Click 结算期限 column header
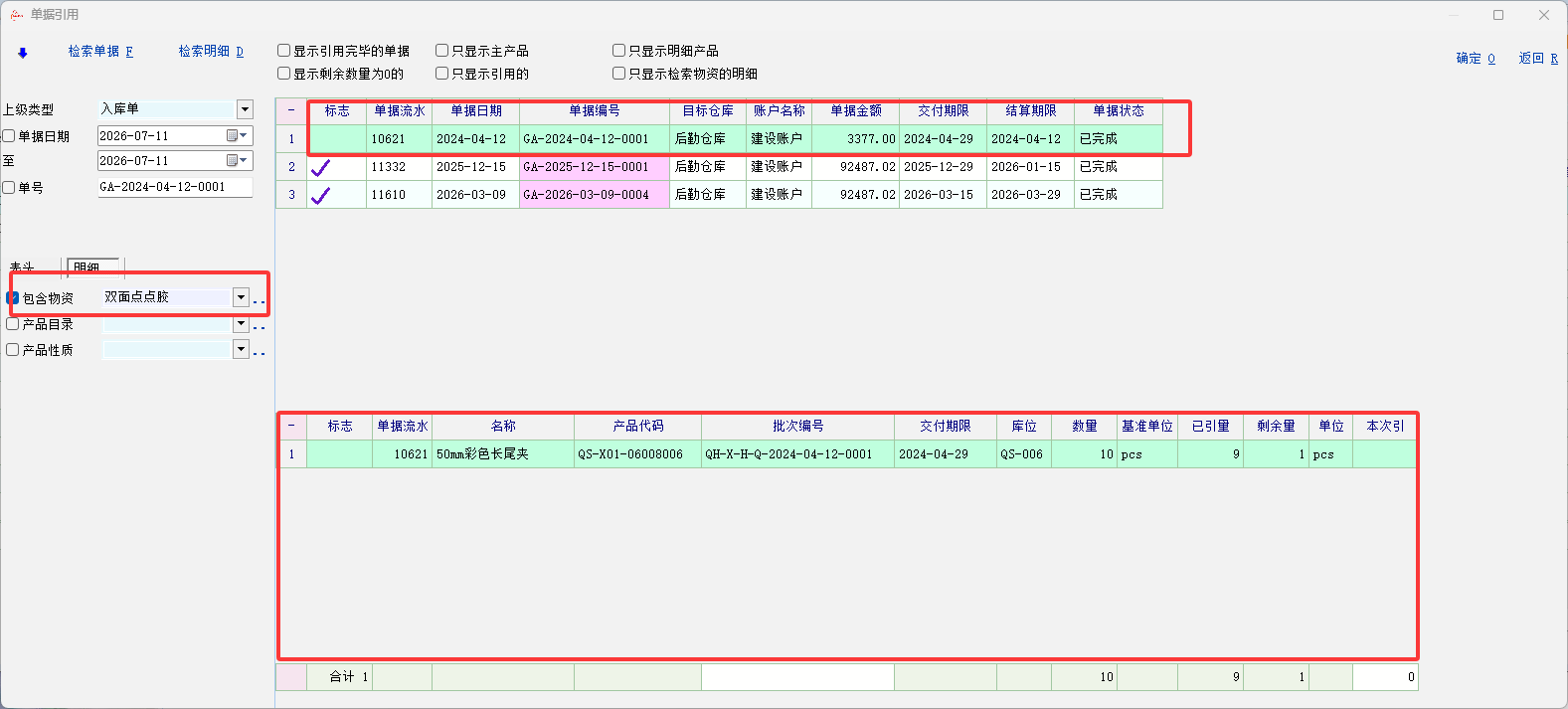The image size is (1568, 709). pos(1031,110)
